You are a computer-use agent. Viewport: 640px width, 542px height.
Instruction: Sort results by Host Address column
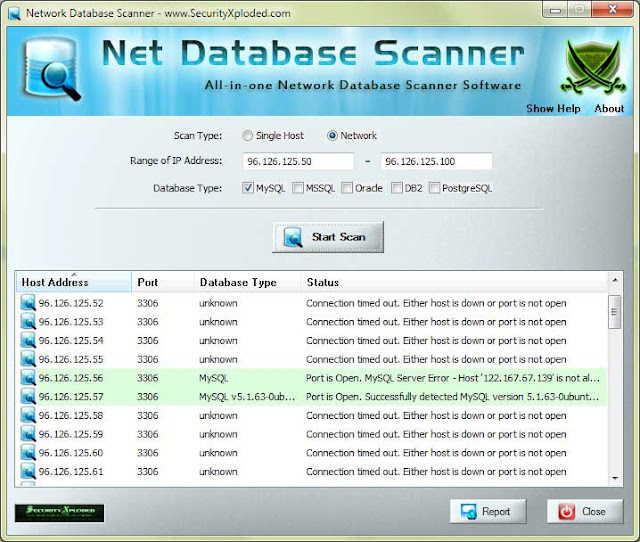pos(74,282)
